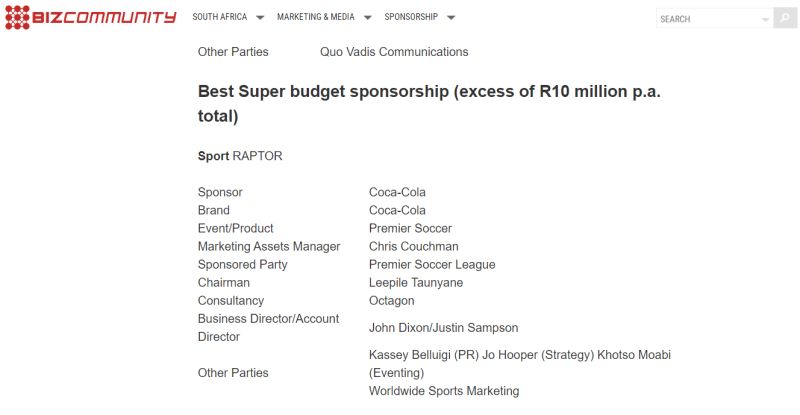Click the Worldwide Sports Marketing text
Image resolution: width=800 pixels, height=415 pixels.
[444, 391]
